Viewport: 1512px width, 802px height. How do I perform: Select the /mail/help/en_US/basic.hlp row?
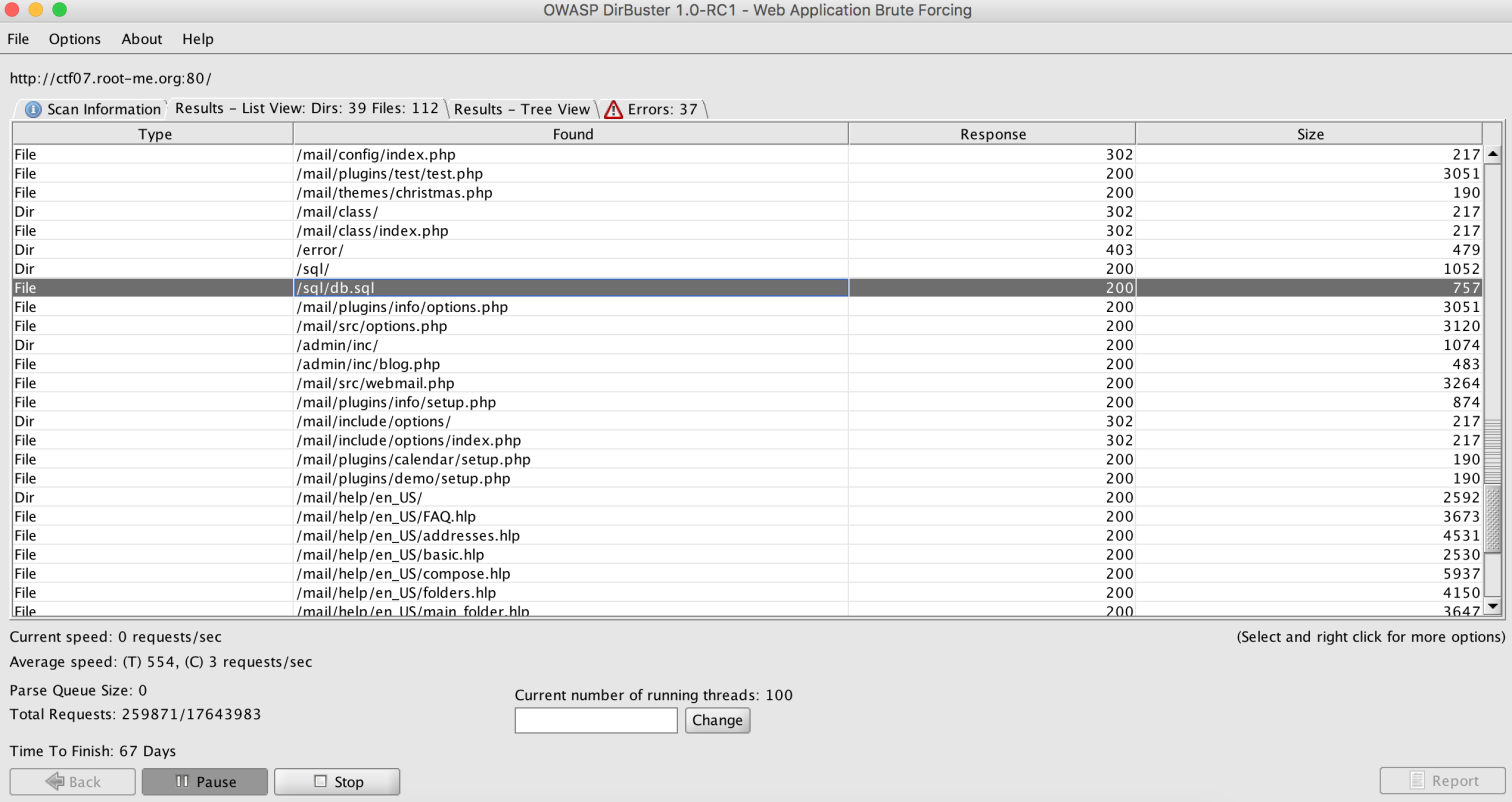747,554
